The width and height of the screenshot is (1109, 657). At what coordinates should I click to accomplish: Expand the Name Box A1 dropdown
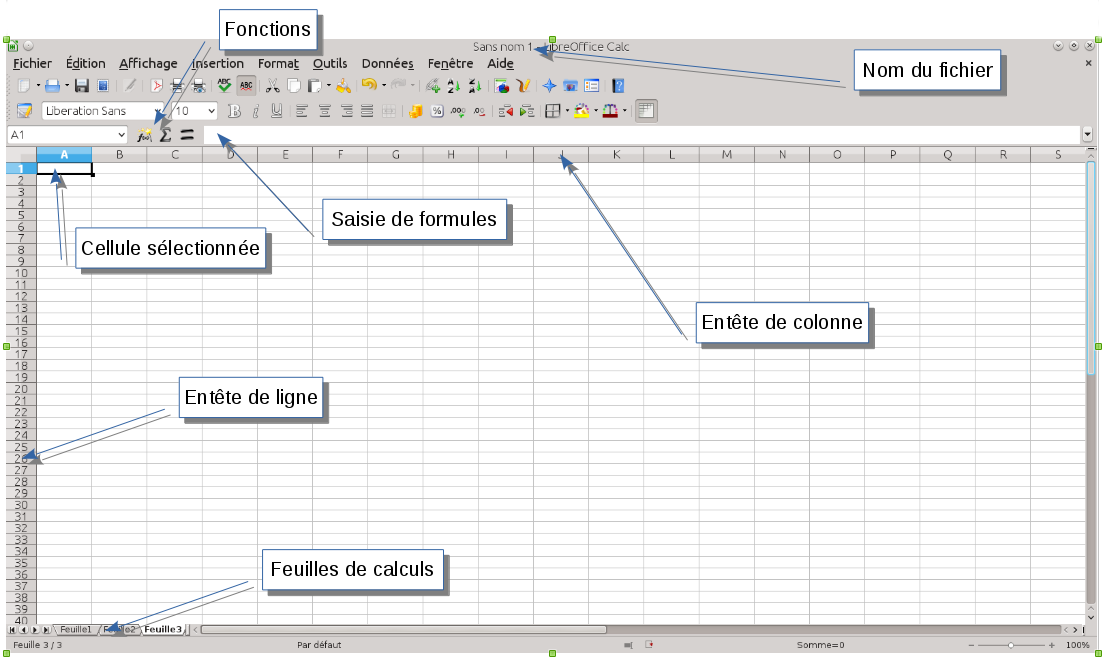tap(122, 134)
